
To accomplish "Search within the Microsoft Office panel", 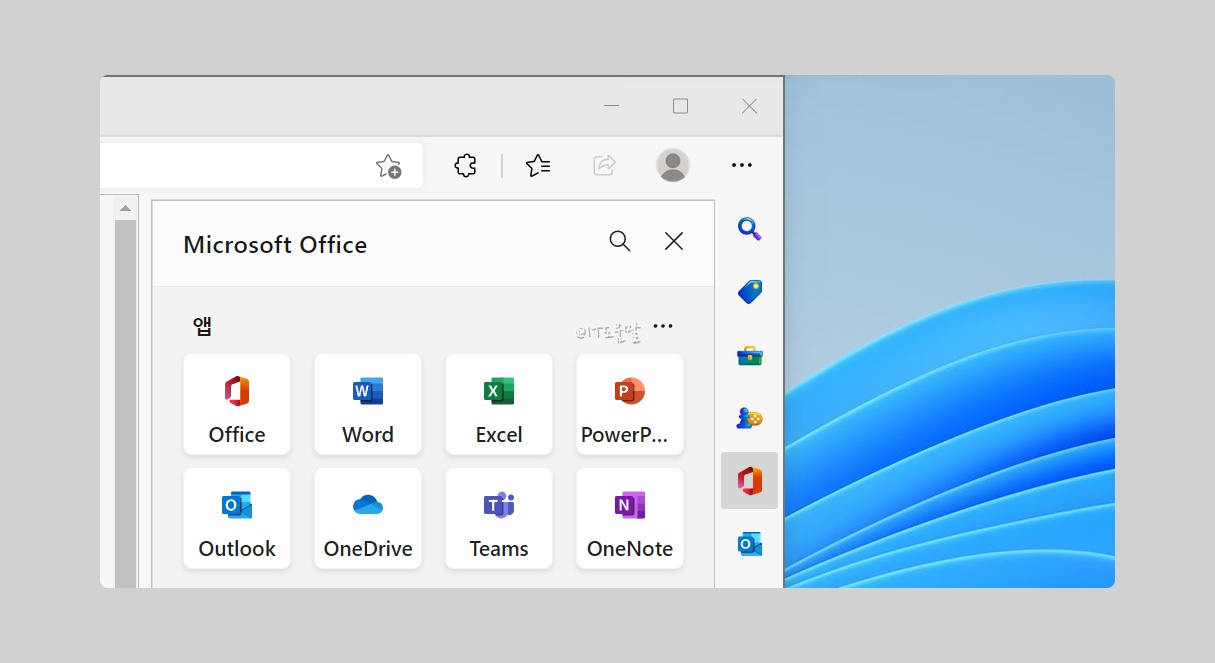I will 620,241.
